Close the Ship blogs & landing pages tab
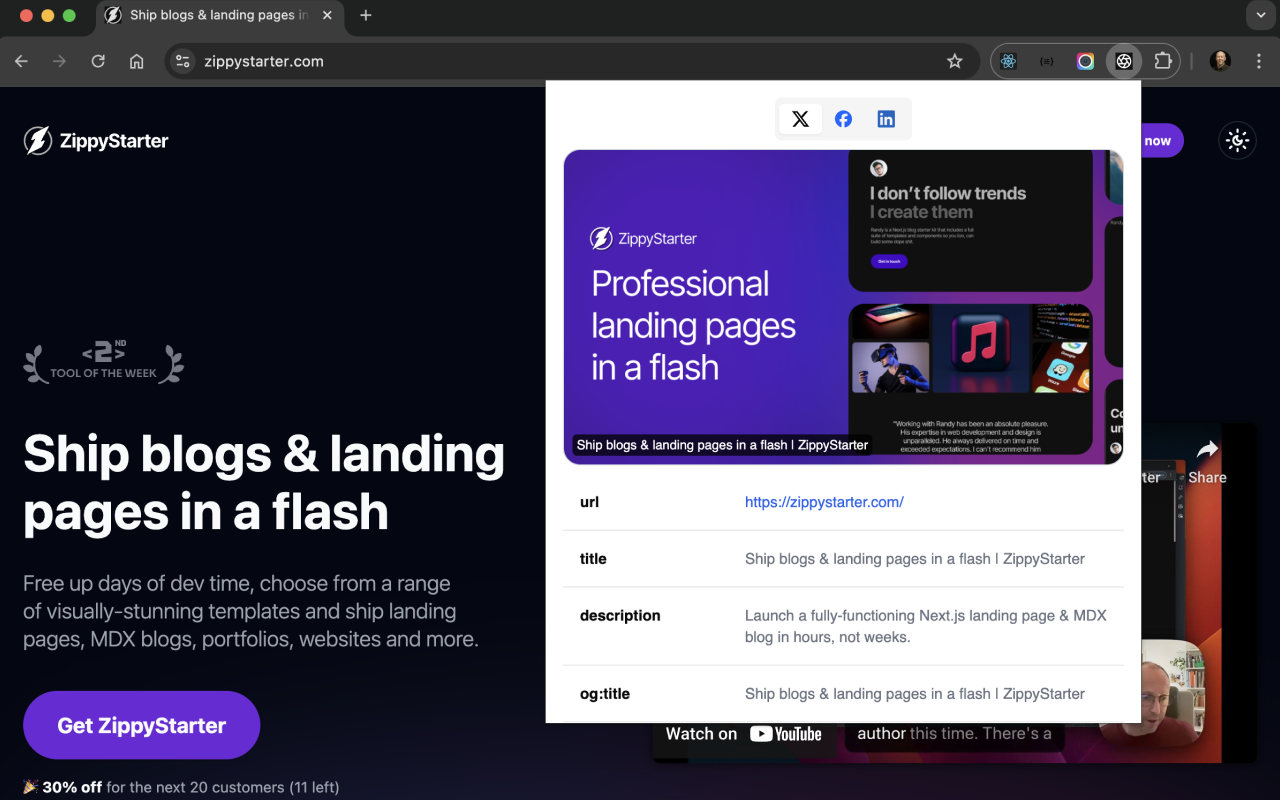 (x=327, y=15)
